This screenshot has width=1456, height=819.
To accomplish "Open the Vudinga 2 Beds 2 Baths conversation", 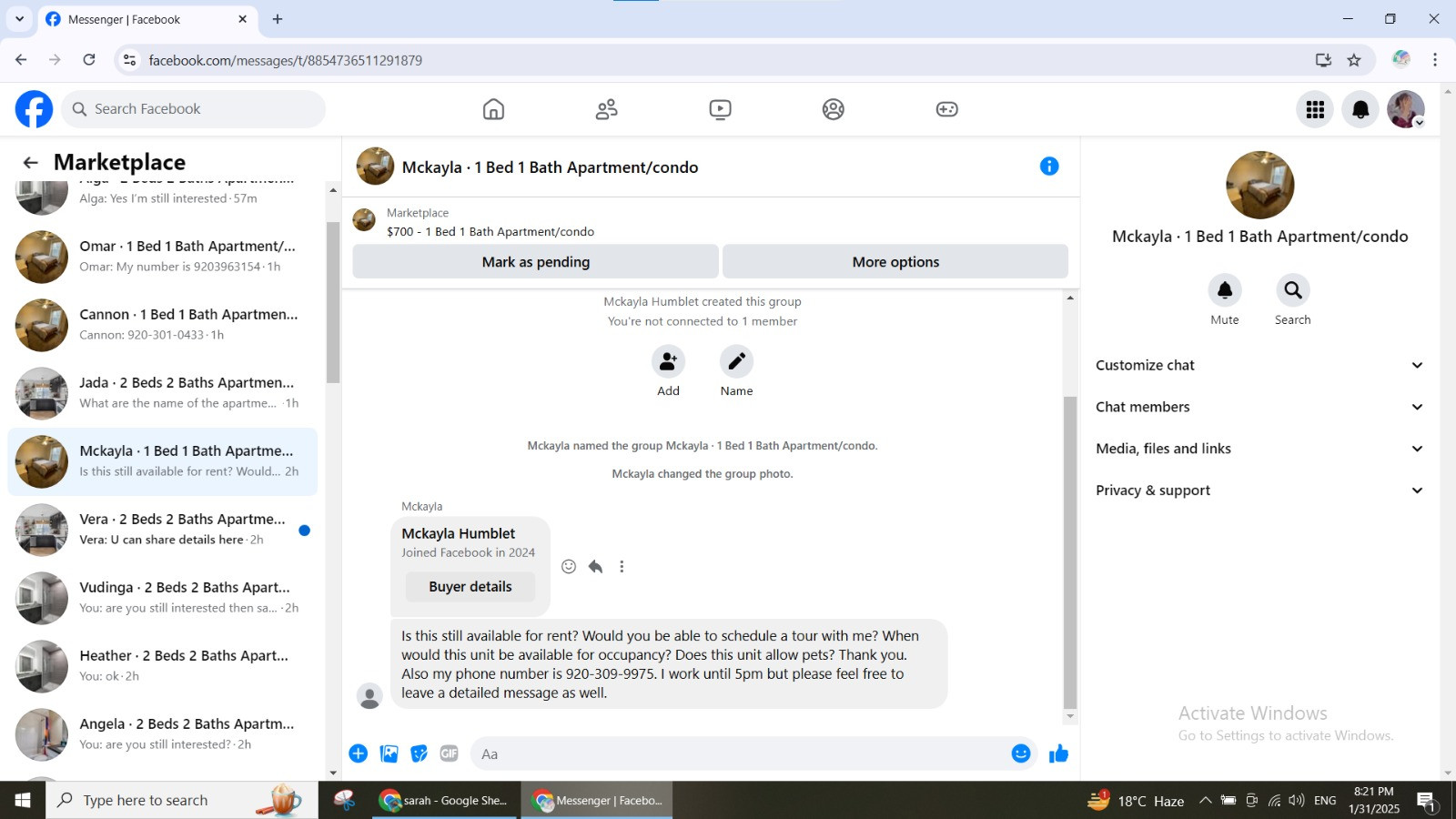I will click(163, 598).
